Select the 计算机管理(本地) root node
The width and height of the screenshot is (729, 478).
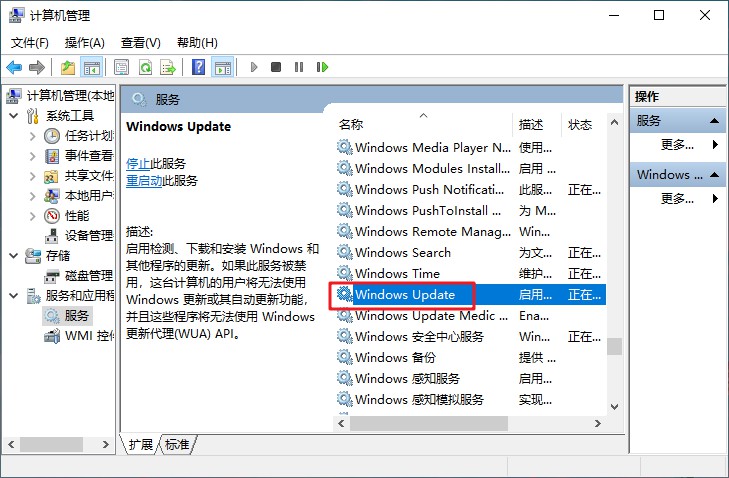click(x=60, y=96)
